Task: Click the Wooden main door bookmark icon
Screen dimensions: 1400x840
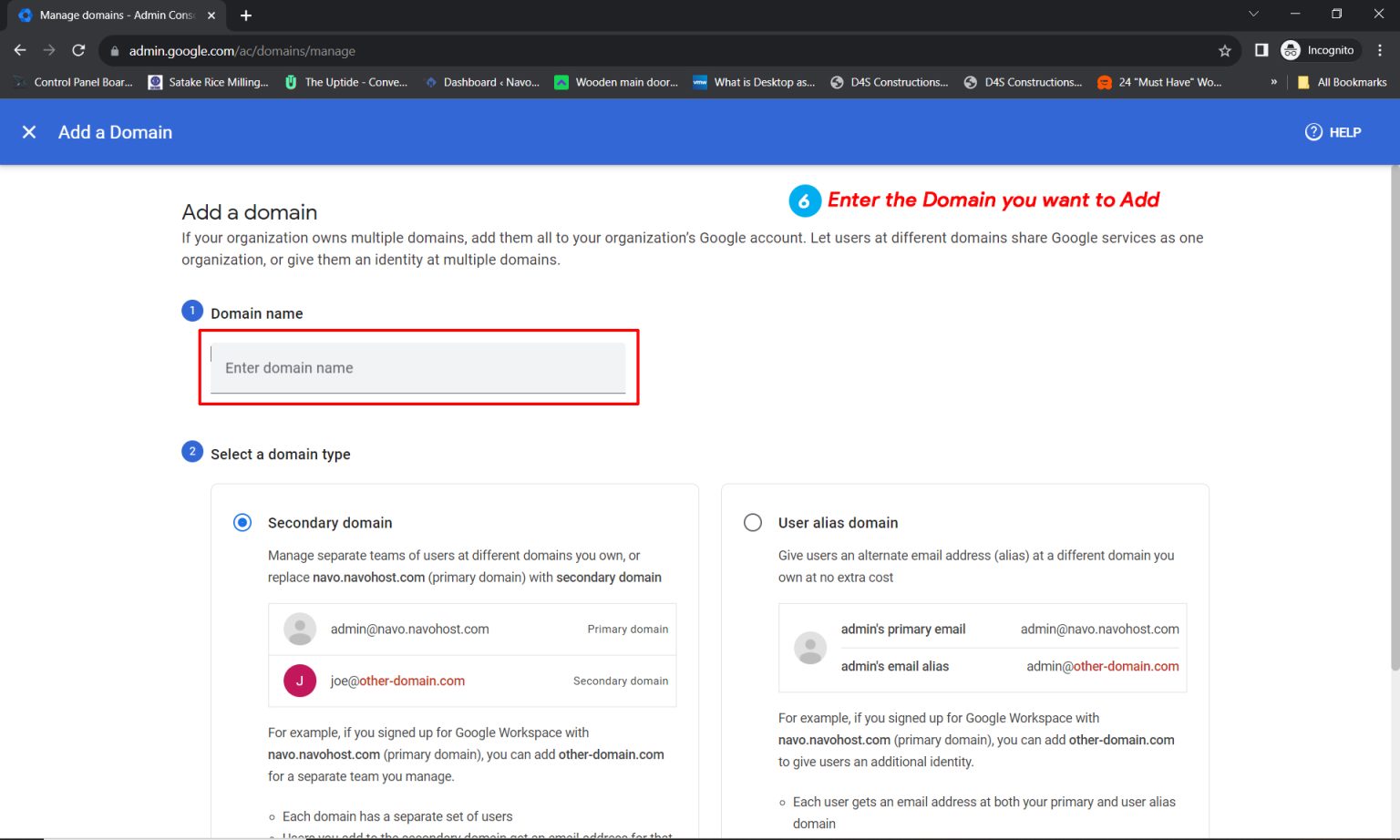Action: (563, 82)
